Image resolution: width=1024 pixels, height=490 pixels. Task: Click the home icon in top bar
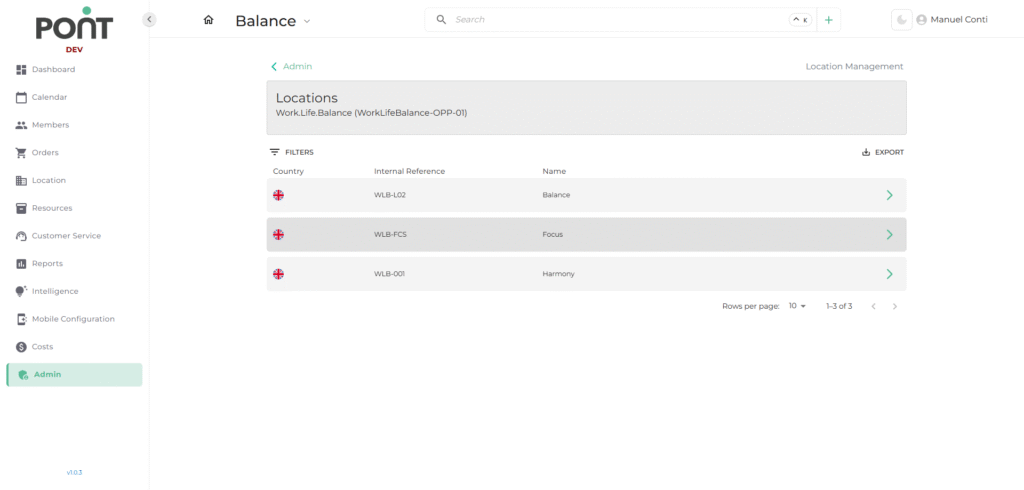click(208, 20)
